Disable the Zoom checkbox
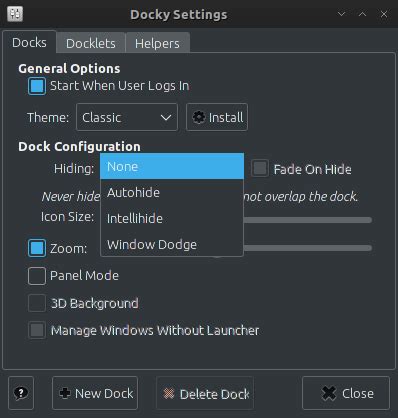Screen dimensions: 398x418 point(37,248)
